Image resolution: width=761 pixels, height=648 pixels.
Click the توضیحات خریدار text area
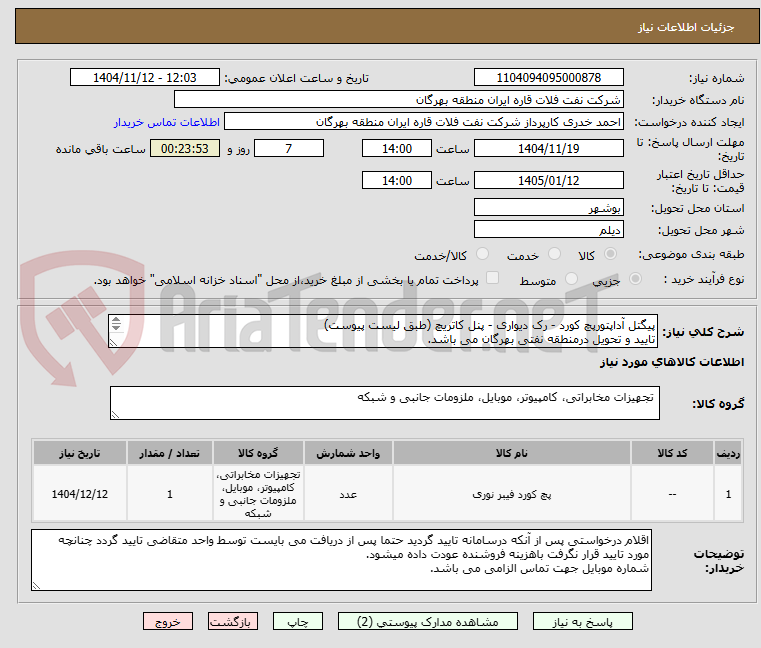[x=341, y=560]
